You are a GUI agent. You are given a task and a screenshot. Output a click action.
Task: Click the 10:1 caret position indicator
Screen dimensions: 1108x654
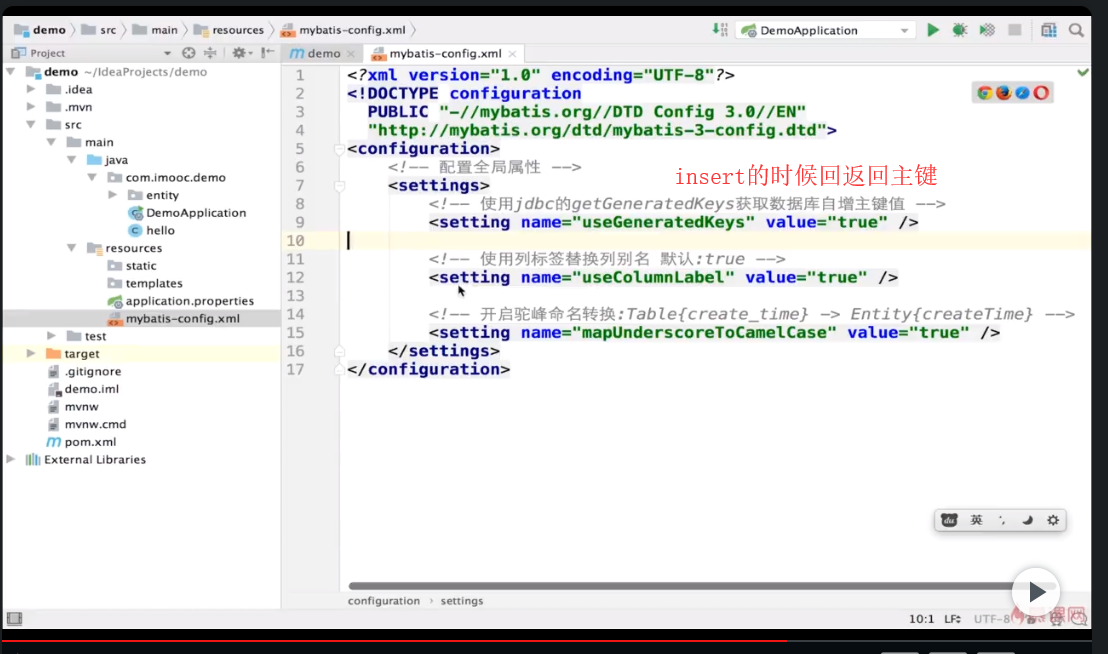point(921,619)
